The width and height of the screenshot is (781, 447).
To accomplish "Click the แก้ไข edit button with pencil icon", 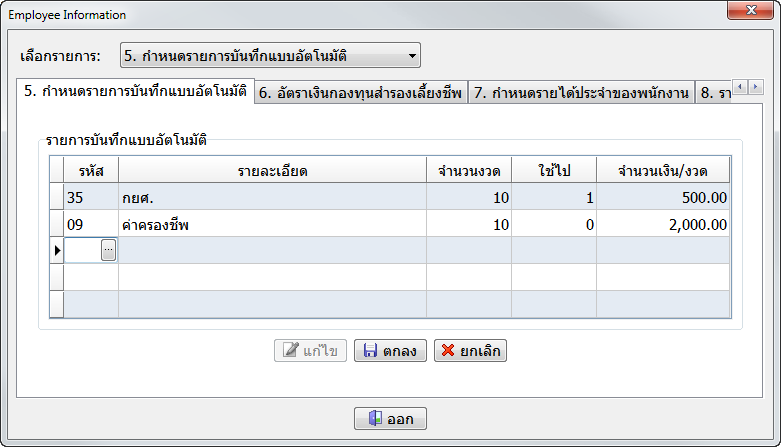I will tap(311, 351).
